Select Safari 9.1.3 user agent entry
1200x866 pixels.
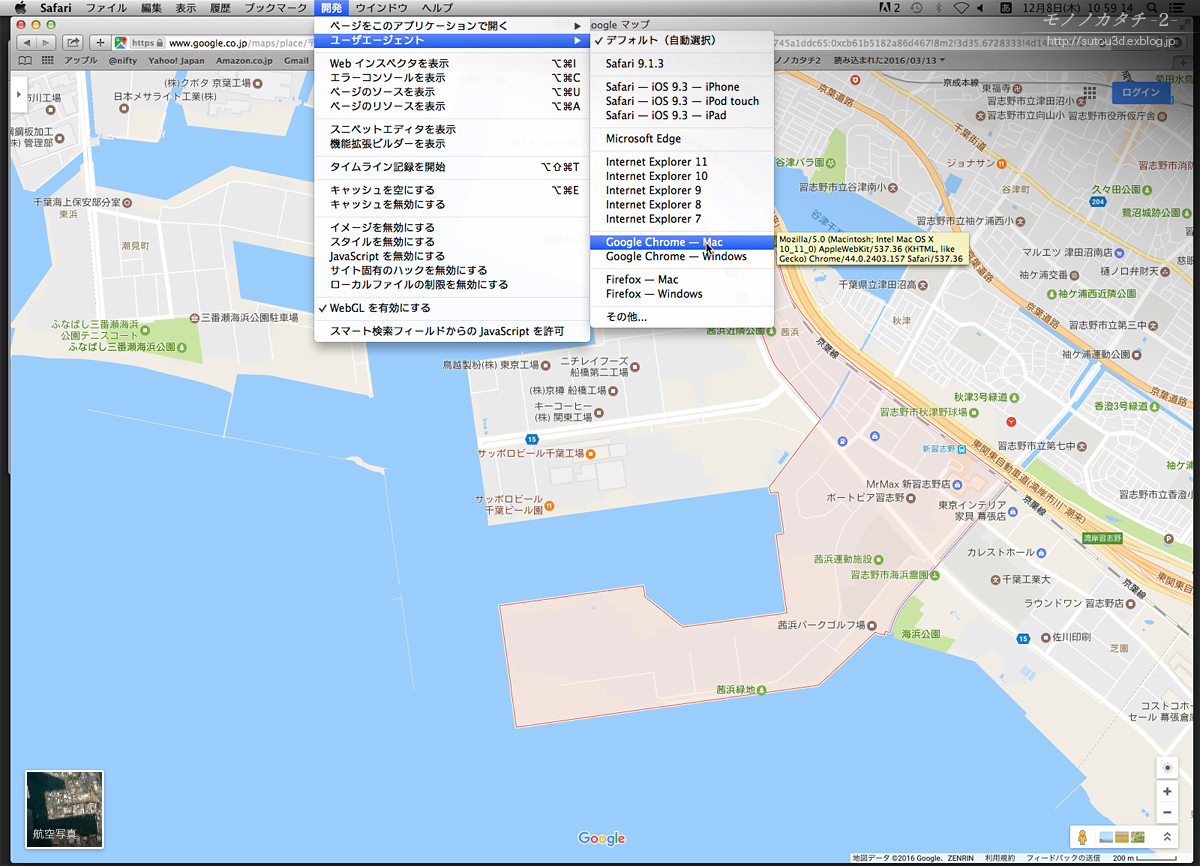(x=683, y=63)
